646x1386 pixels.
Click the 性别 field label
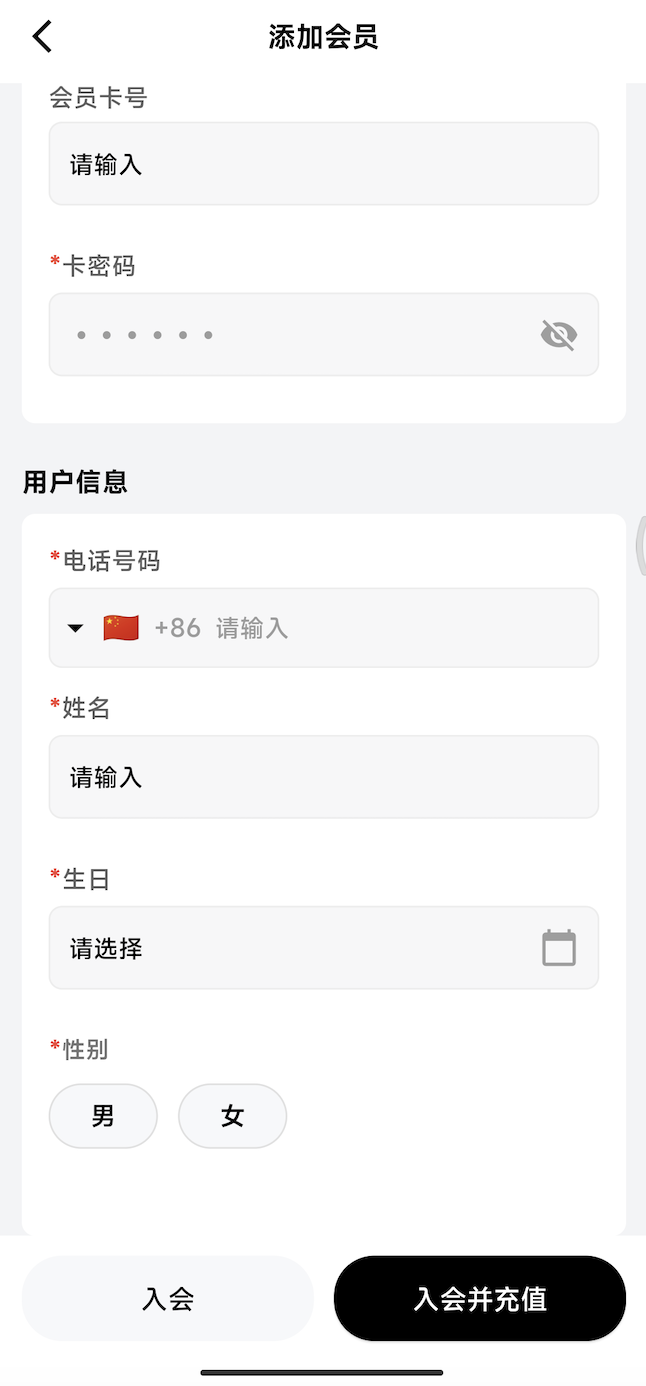coord(84,1049)
